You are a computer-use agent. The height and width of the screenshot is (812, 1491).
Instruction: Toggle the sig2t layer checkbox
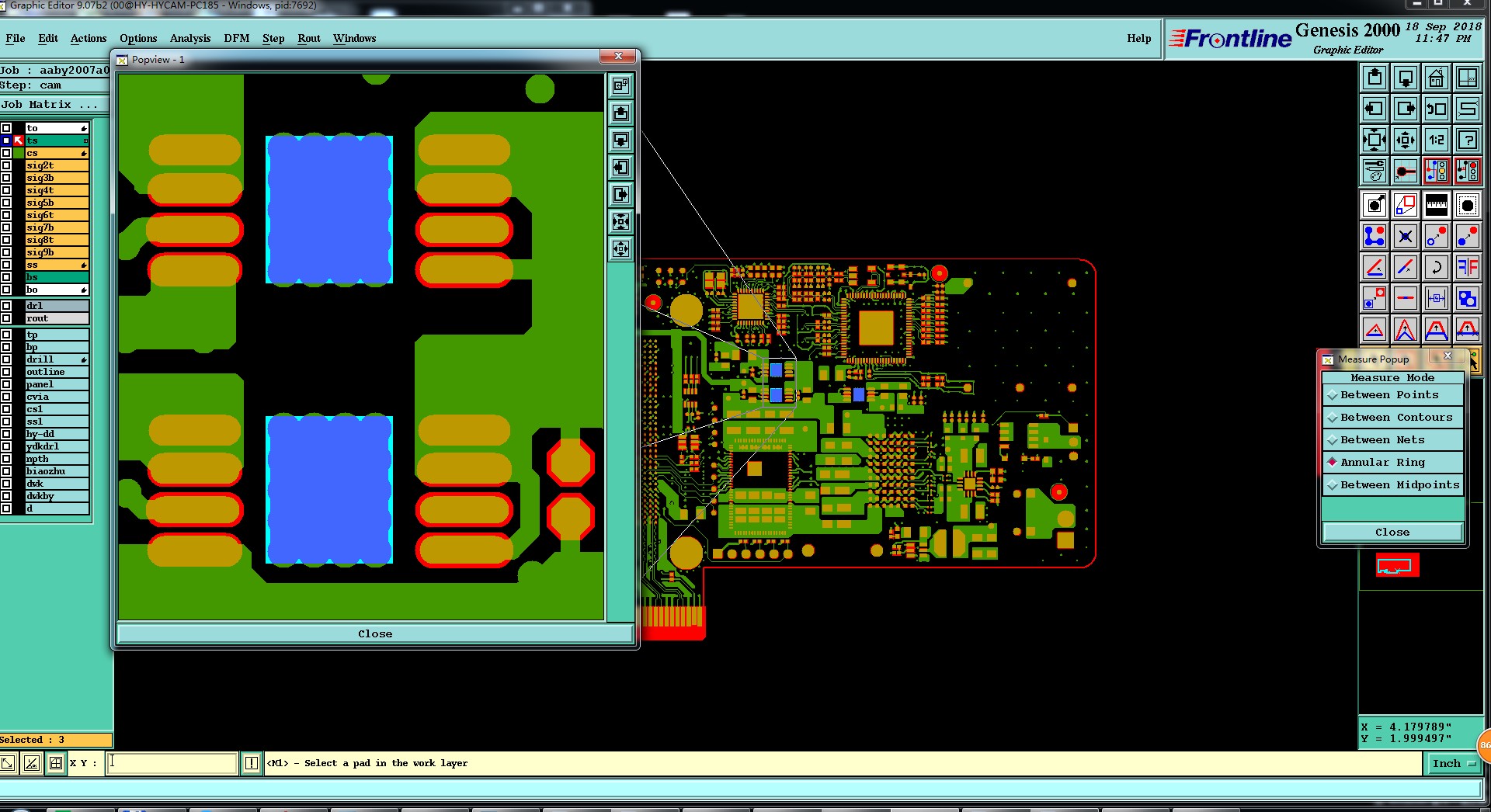[x=6, y=165]
